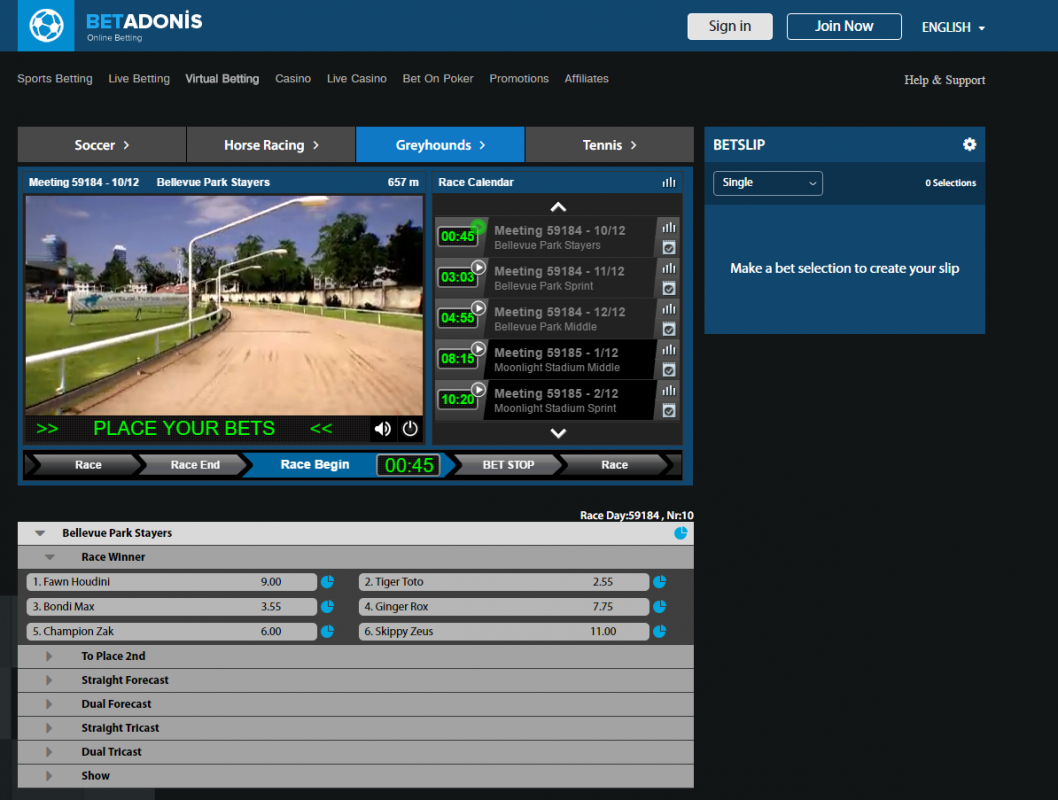Image resolution: width=1058 pixels, height=800 pixels.
Task: Open pie chart stats for Skippy Zeus
Action: [659, 631]
